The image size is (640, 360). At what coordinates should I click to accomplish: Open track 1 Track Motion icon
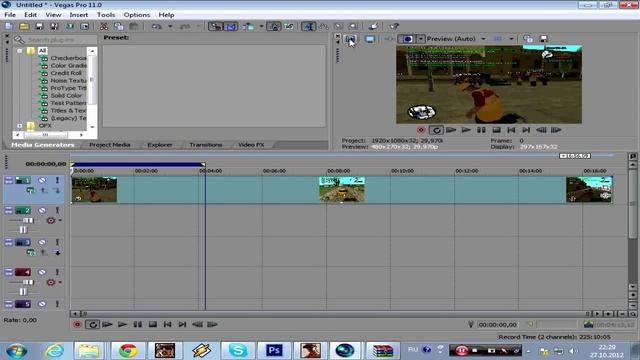(x=31, y=190)
